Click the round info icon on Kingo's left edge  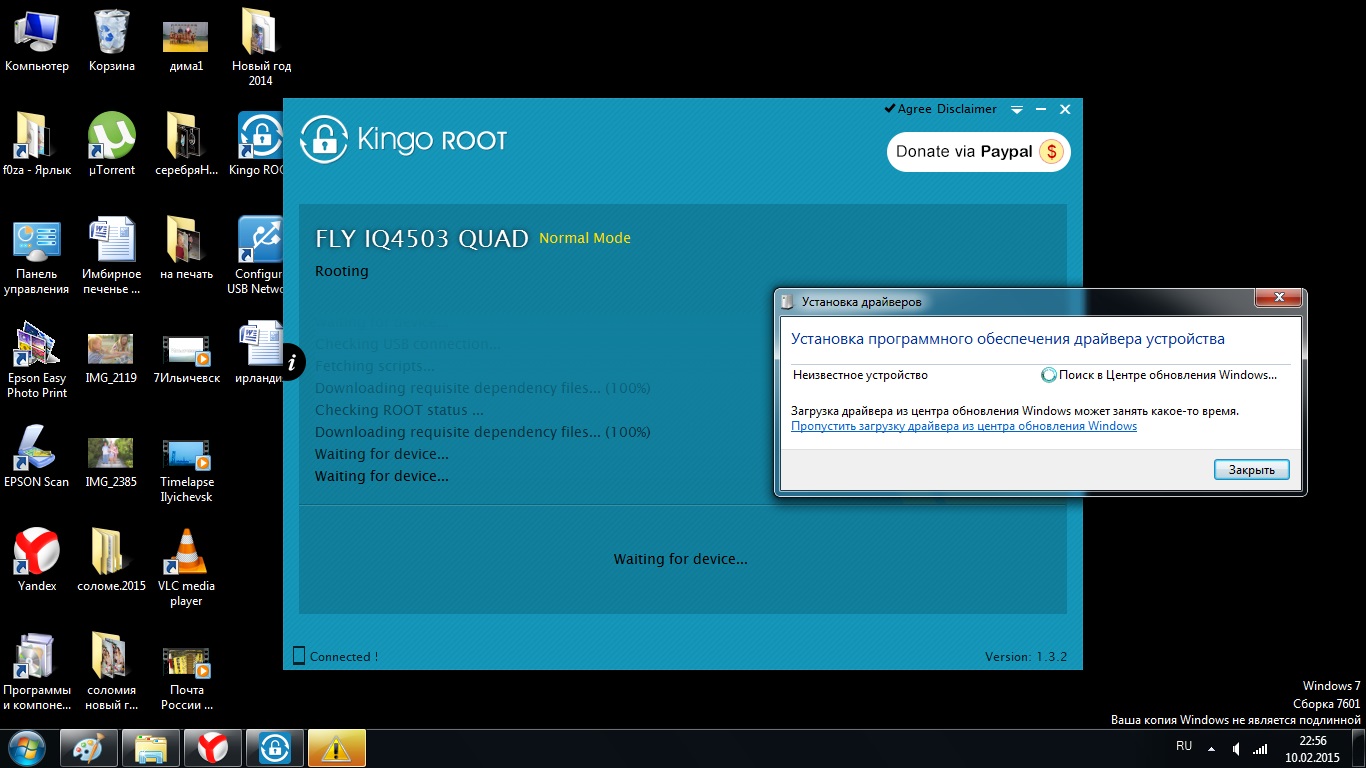click(x=292, y=362)
